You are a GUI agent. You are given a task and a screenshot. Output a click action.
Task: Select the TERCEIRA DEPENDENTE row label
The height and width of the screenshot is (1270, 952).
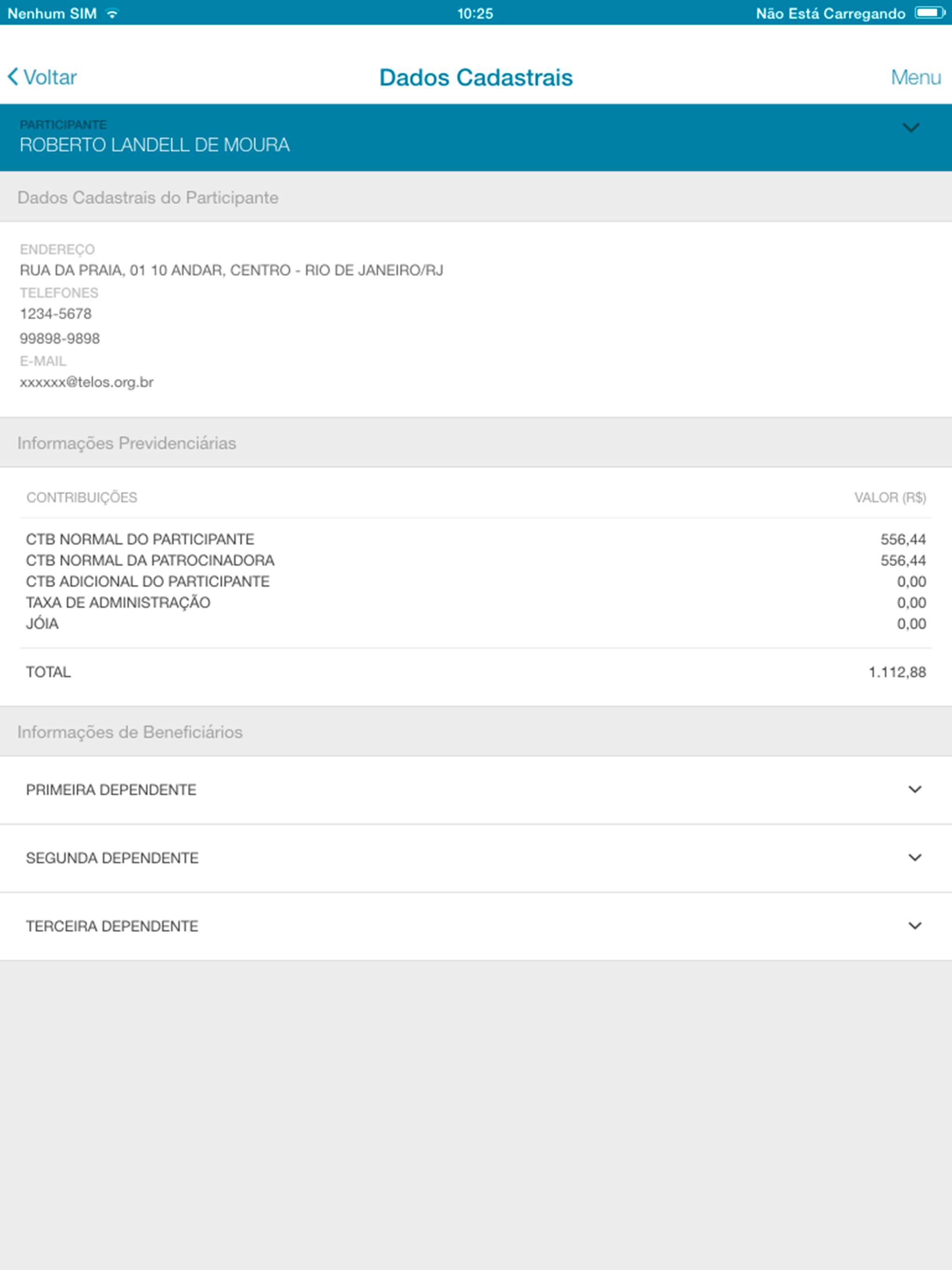coord(112,926)
